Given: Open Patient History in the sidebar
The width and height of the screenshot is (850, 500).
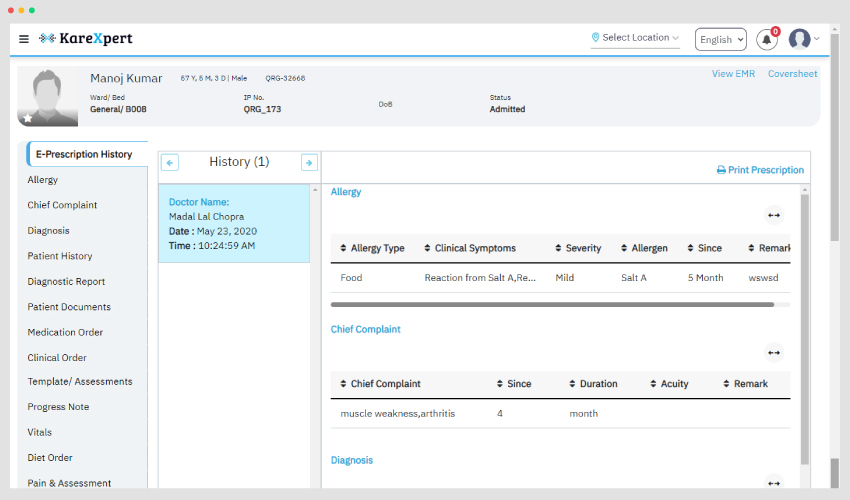Looking at the screenshot, I should [60, 256].
